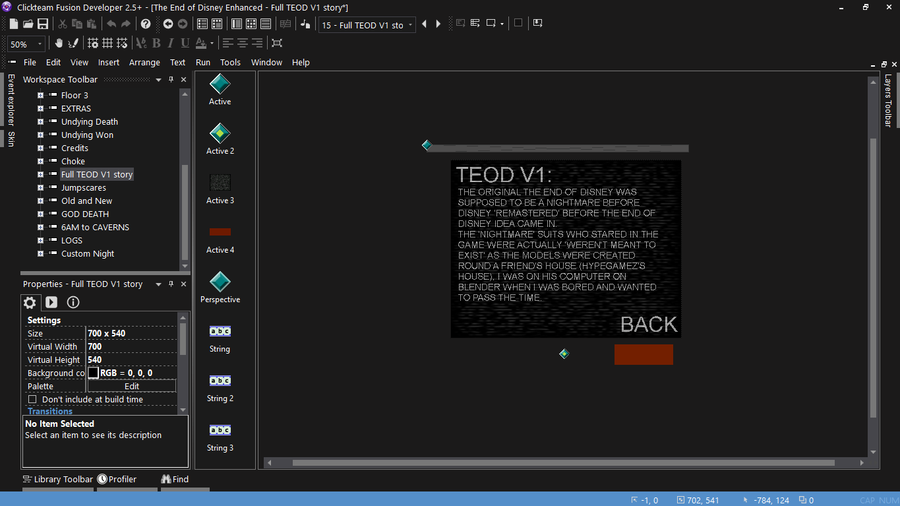Open the Tools menu
This screenshot has width=900, height=506.
pos(230,63)
